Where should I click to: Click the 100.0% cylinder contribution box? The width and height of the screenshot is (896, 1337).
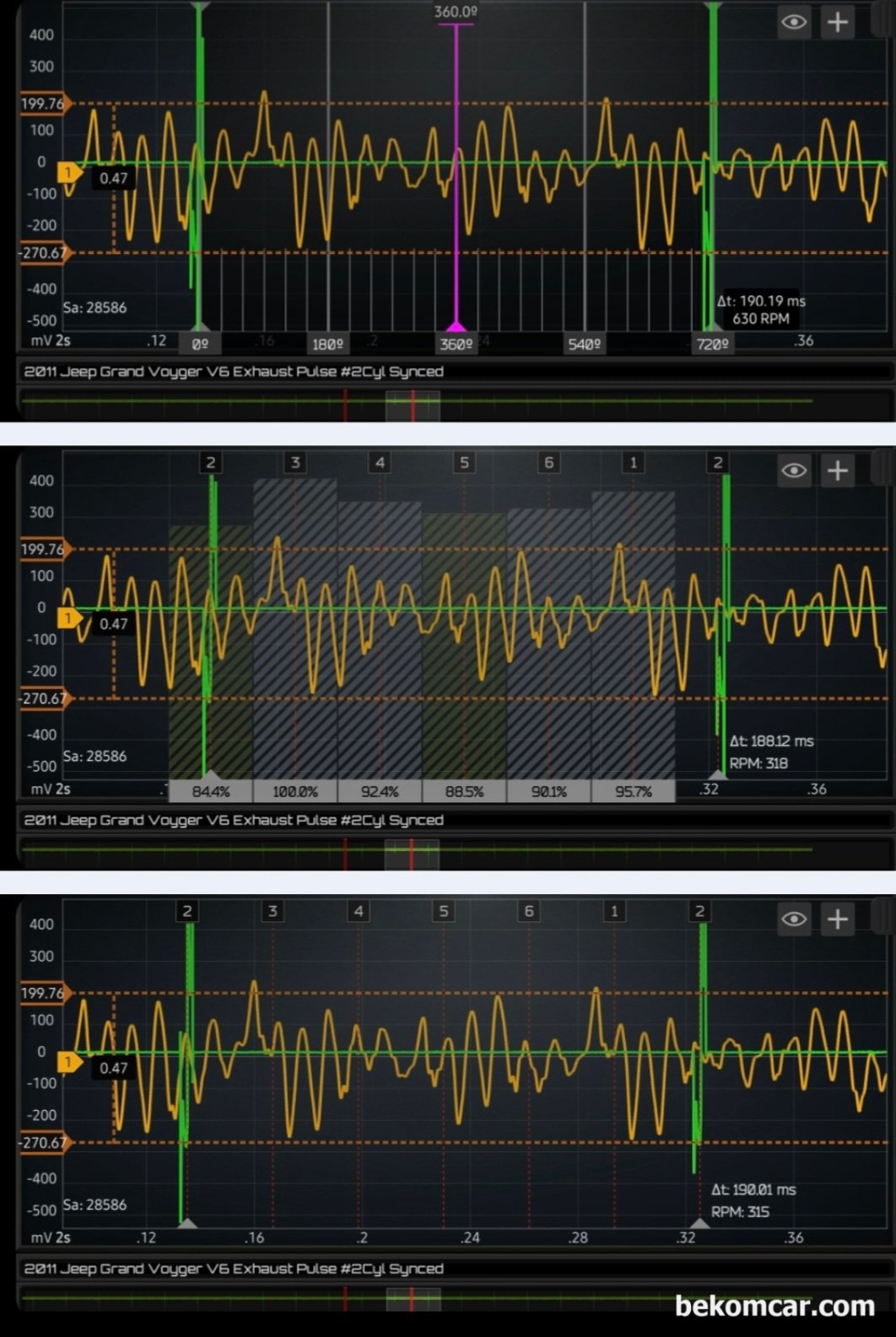[x=295, y=791]
